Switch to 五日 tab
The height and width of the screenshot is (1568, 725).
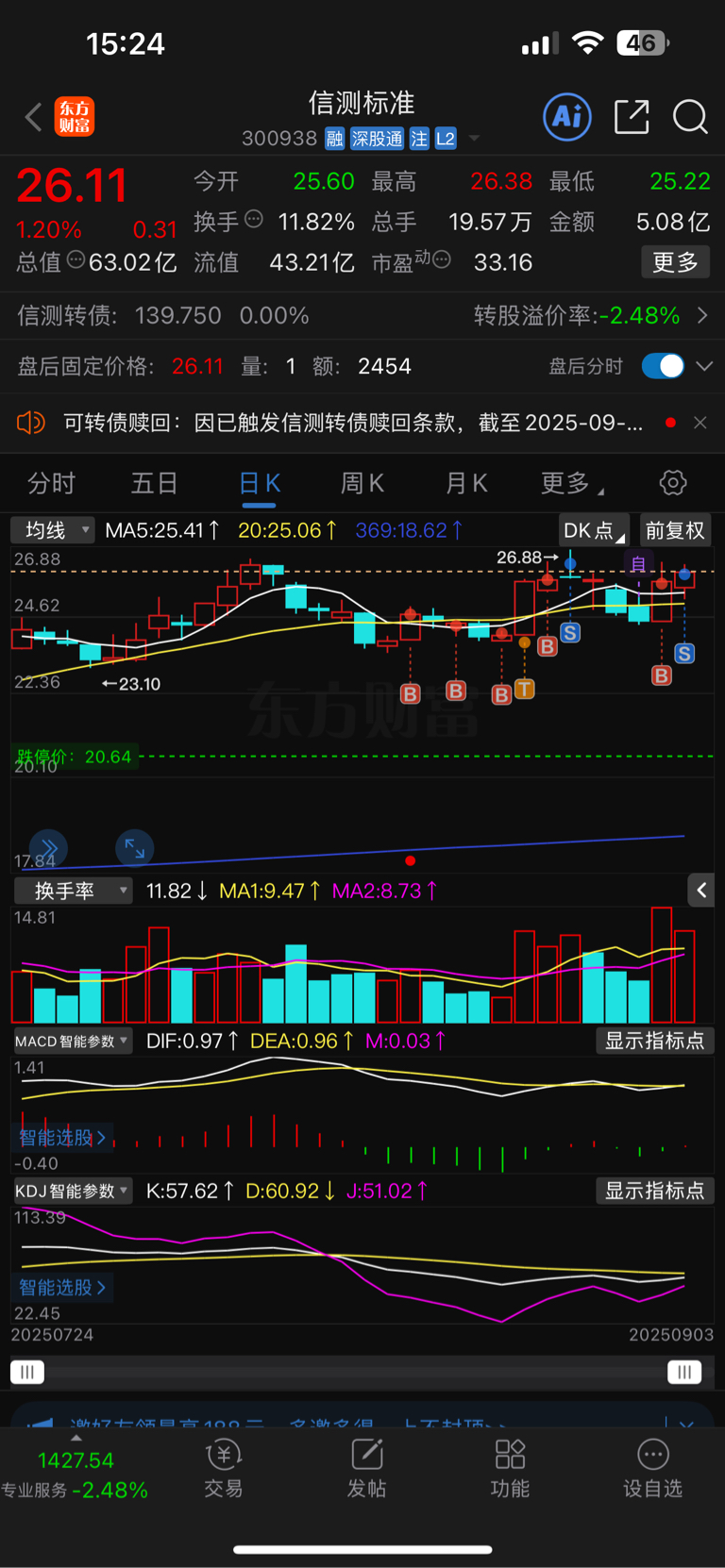coord(155,484)
